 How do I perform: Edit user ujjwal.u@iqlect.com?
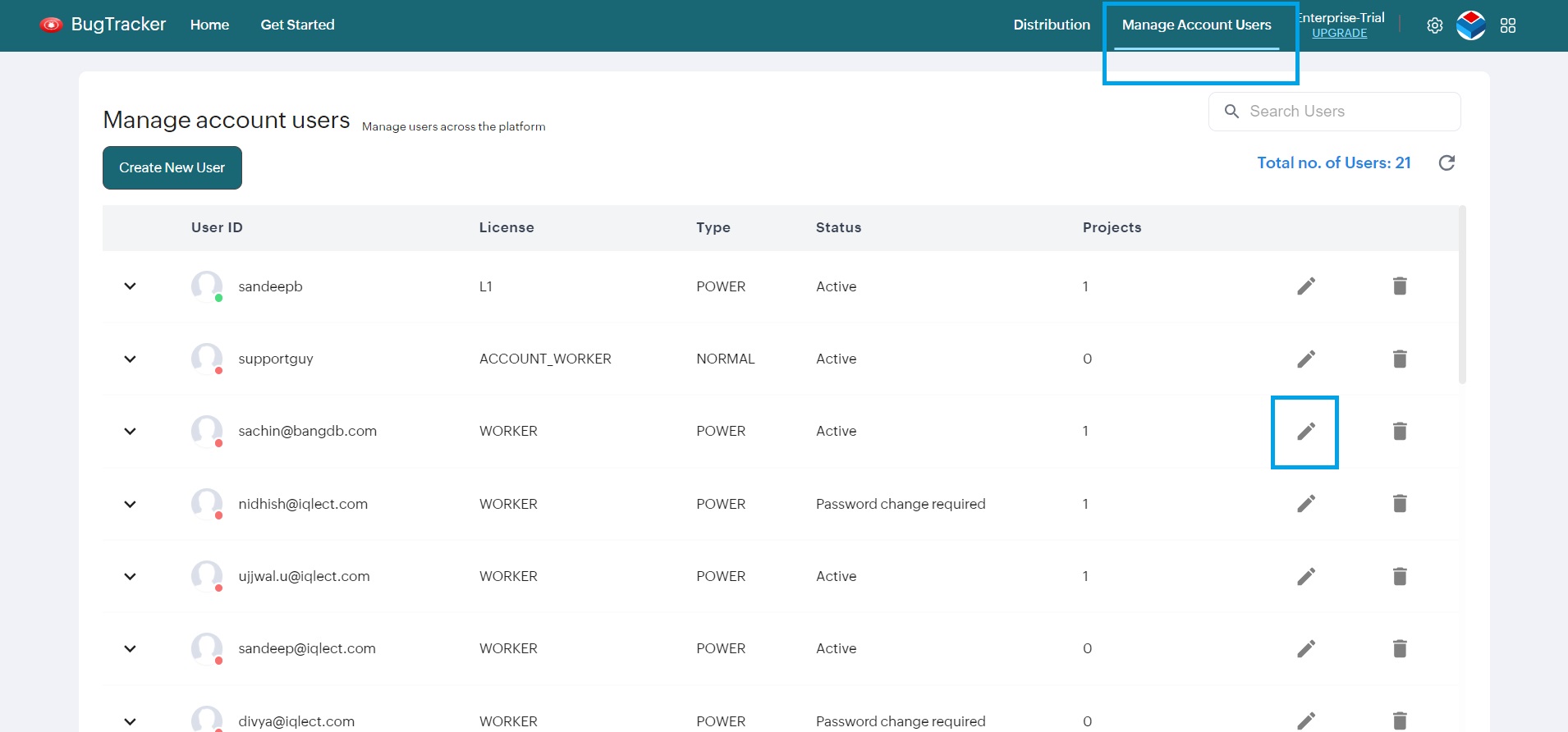[1306, 576]
